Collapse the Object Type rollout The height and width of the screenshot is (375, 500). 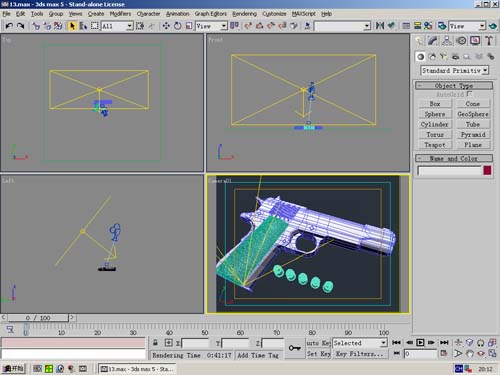(454, 86)
